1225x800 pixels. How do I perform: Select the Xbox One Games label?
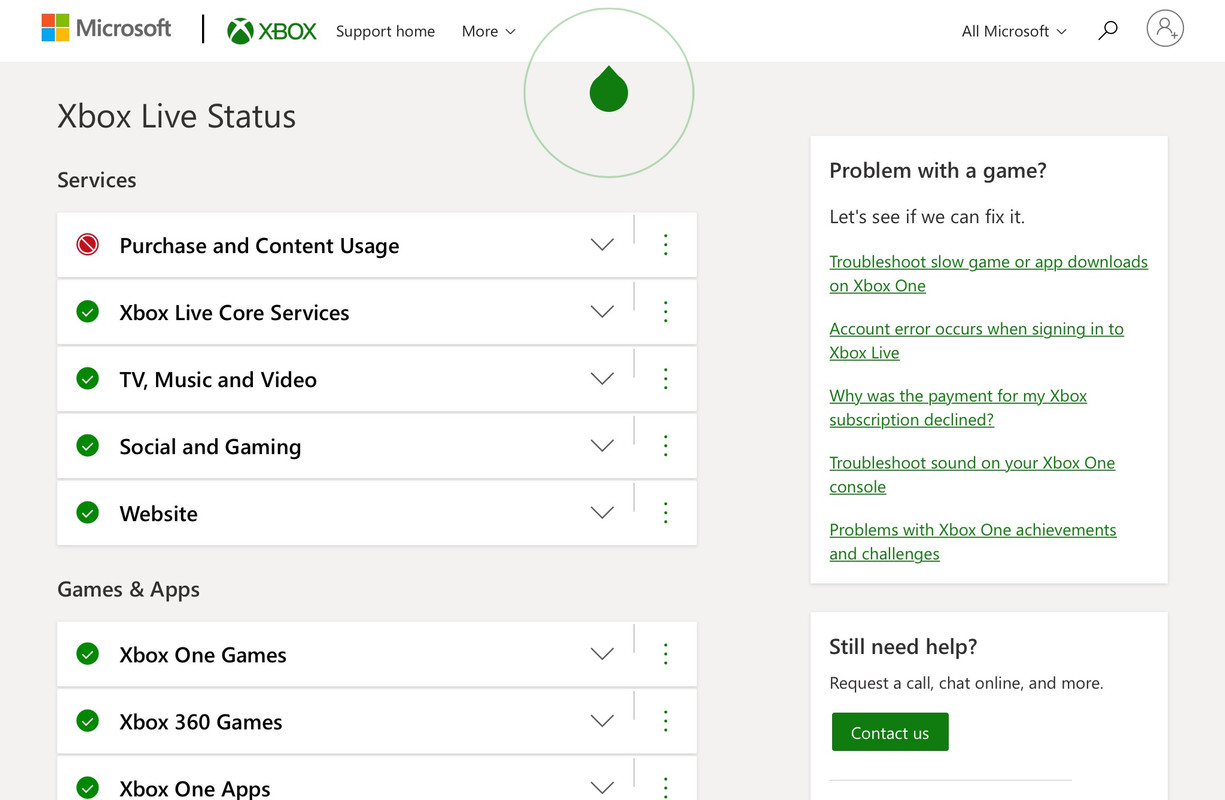(203, 655)
